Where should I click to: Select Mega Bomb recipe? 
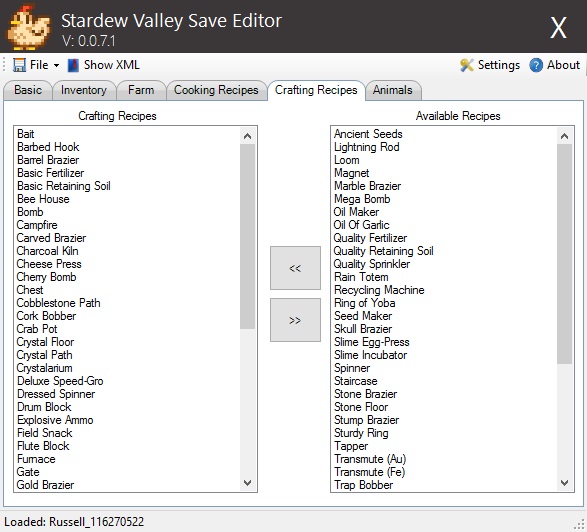[362, 199]
